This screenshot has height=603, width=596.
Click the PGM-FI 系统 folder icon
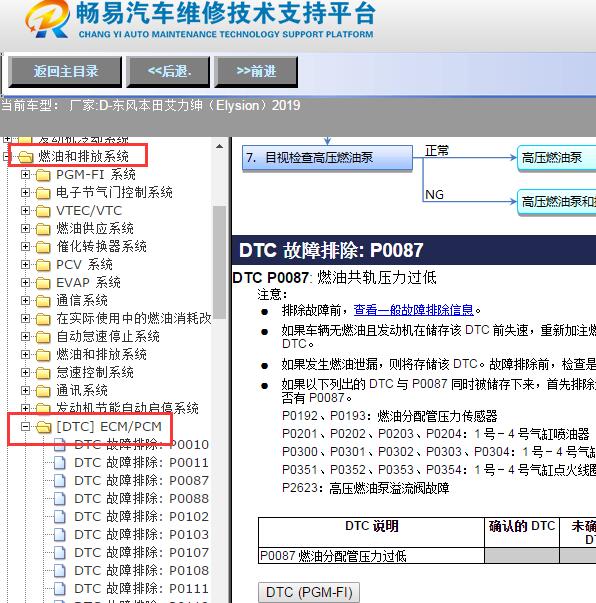click(x=43, y=175)
